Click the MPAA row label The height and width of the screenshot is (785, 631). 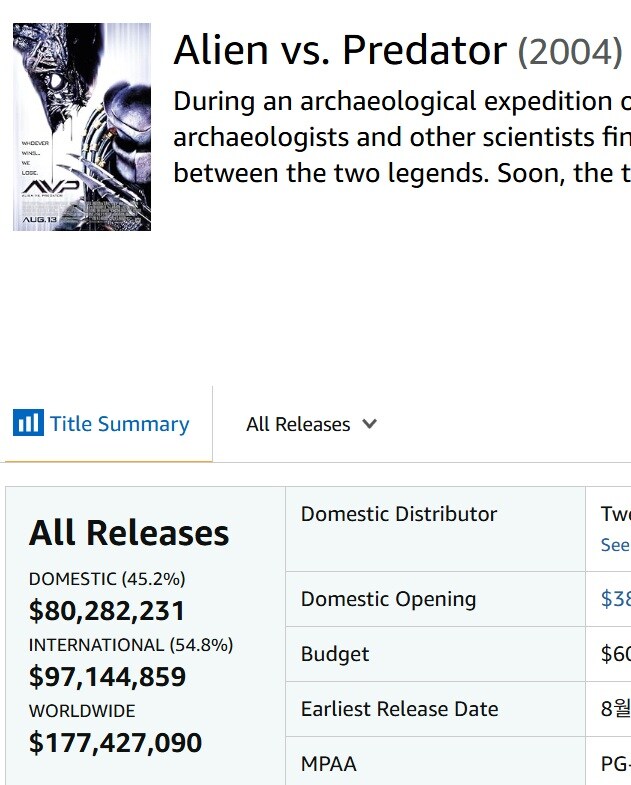coord(328,764)
